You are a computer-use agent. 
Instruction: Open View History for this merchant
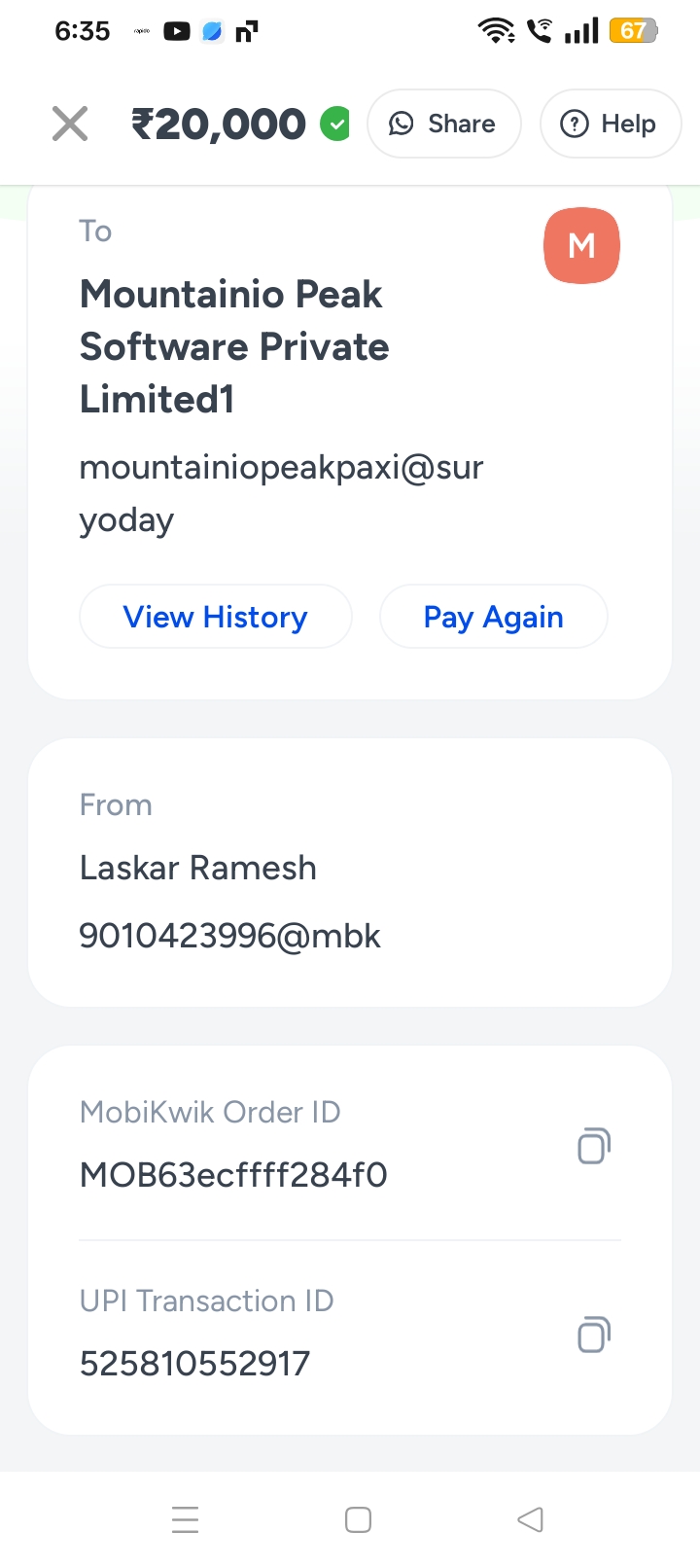click(215, 617)
